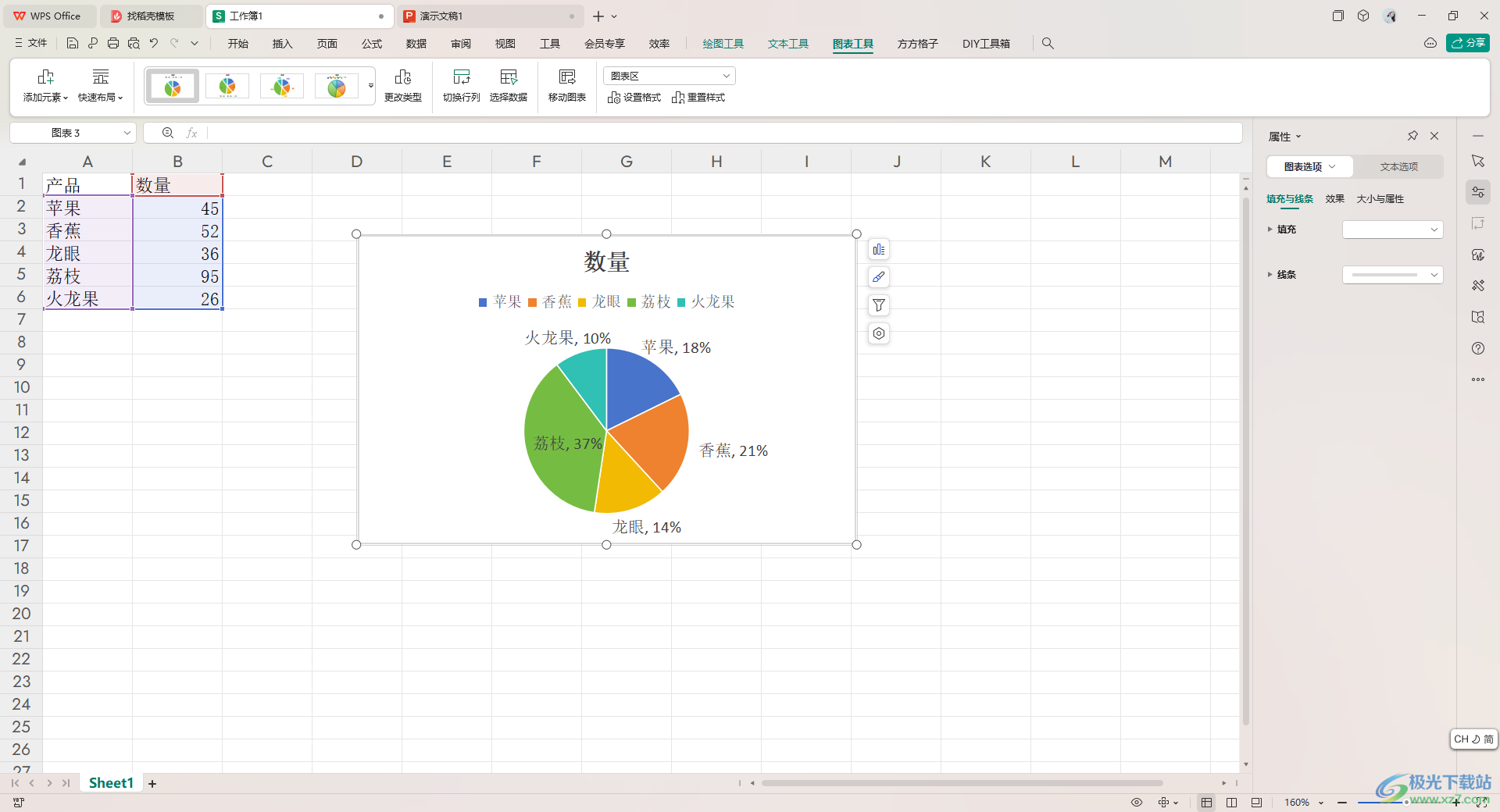Click Switch Row/Column (切换行列)
The image size is (1500, 812).
click(x=462, y=86)
